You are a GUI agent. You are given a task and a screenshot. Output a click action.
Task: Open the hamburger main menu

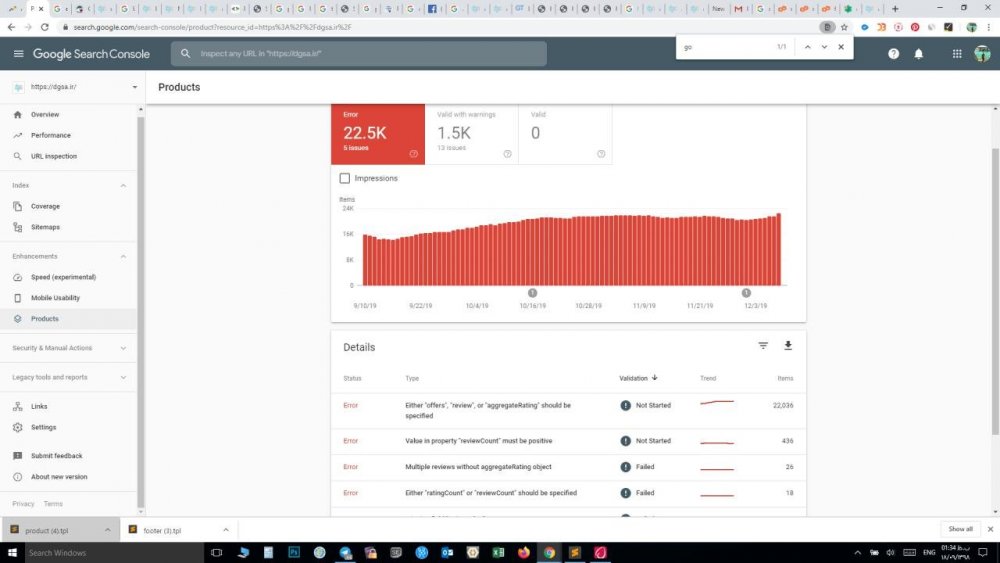point(18,54)
